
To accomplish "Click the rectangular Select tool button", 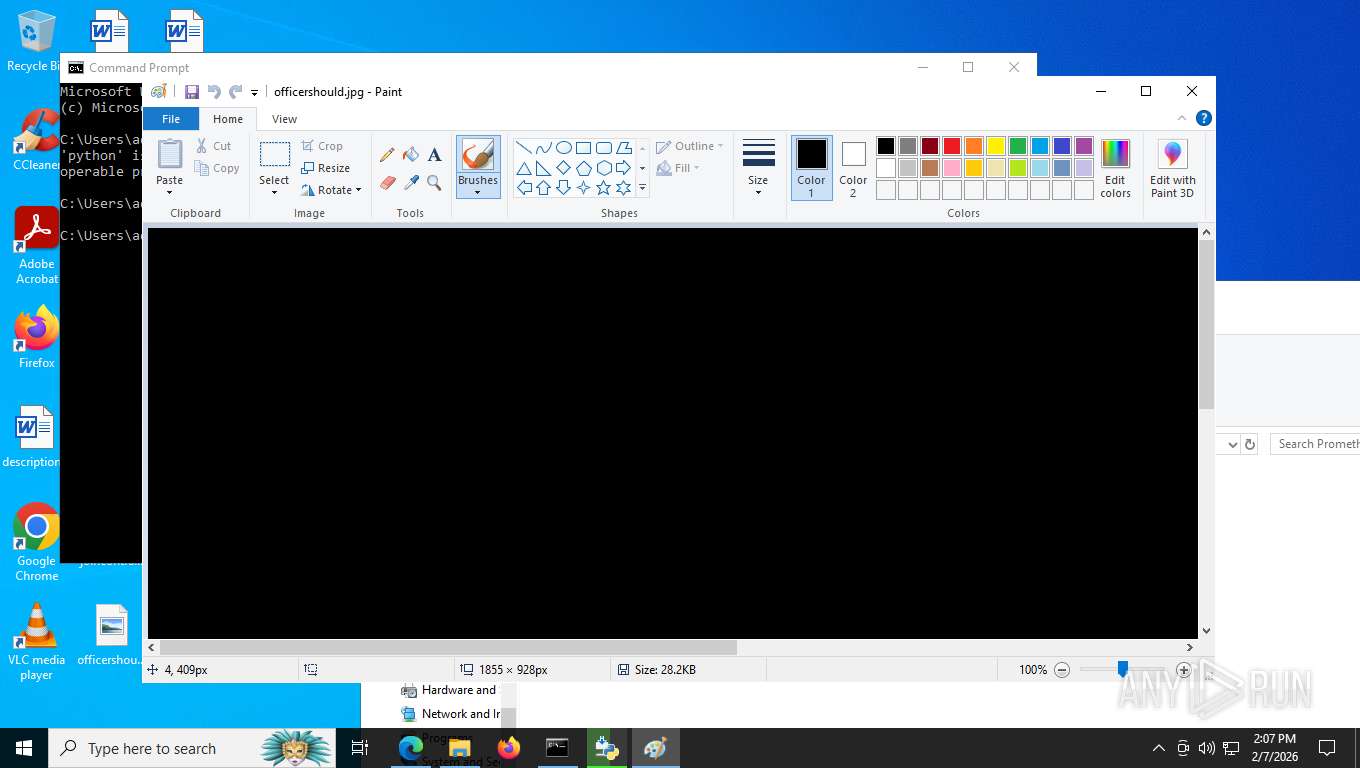I will click(274, 155).
